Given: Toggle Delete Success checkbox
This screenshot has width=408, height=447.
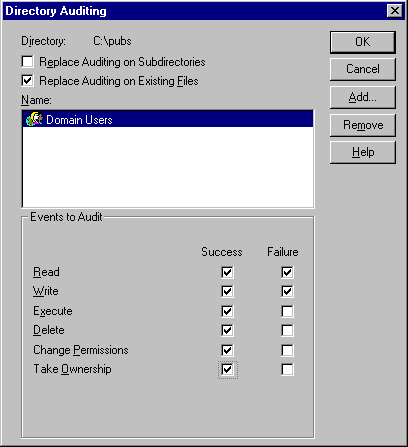Looking at the screenshot, I should [227, 330].
